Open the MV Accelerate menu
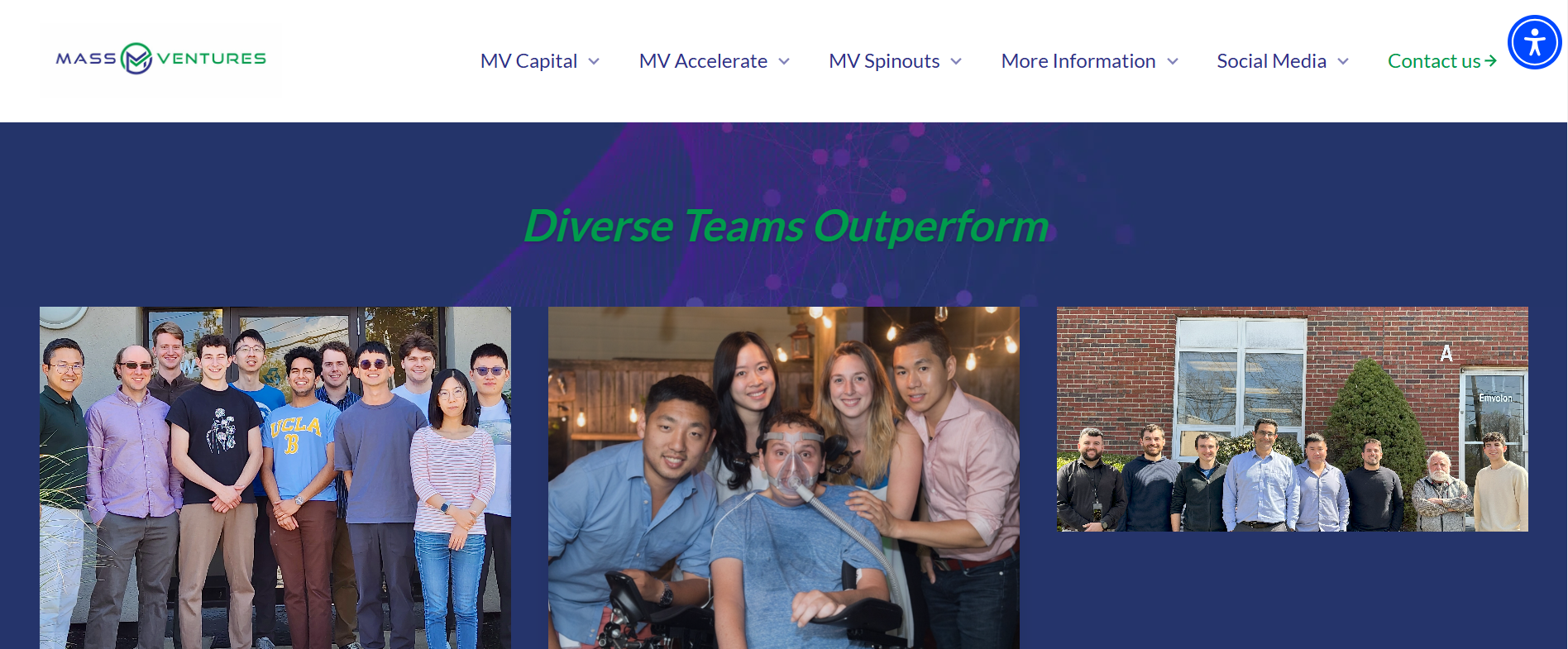The height and width of the screenshot is (649, 1568). pos(704,61)
